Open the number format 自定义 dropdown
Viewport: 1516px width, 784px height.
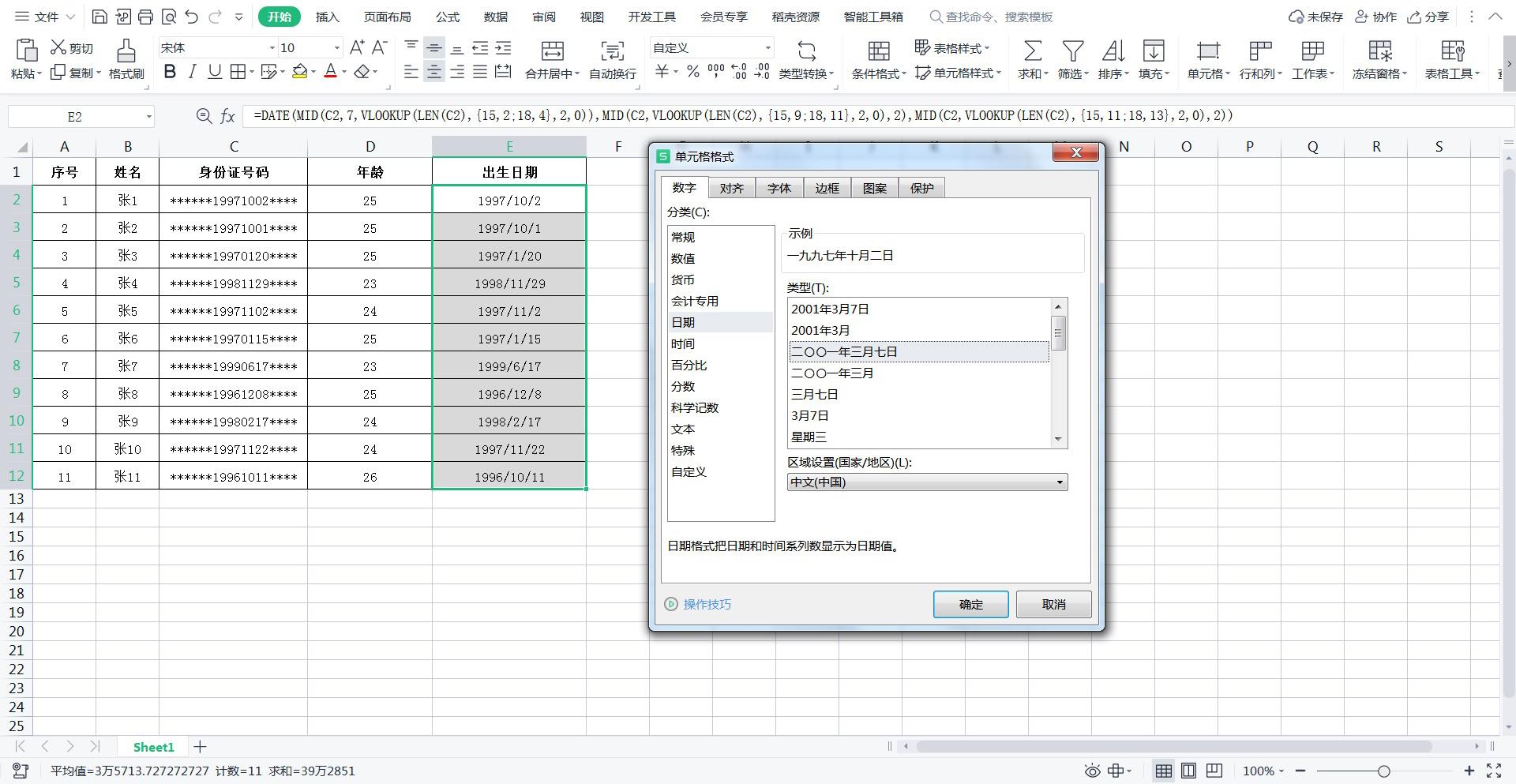[767, 48]
